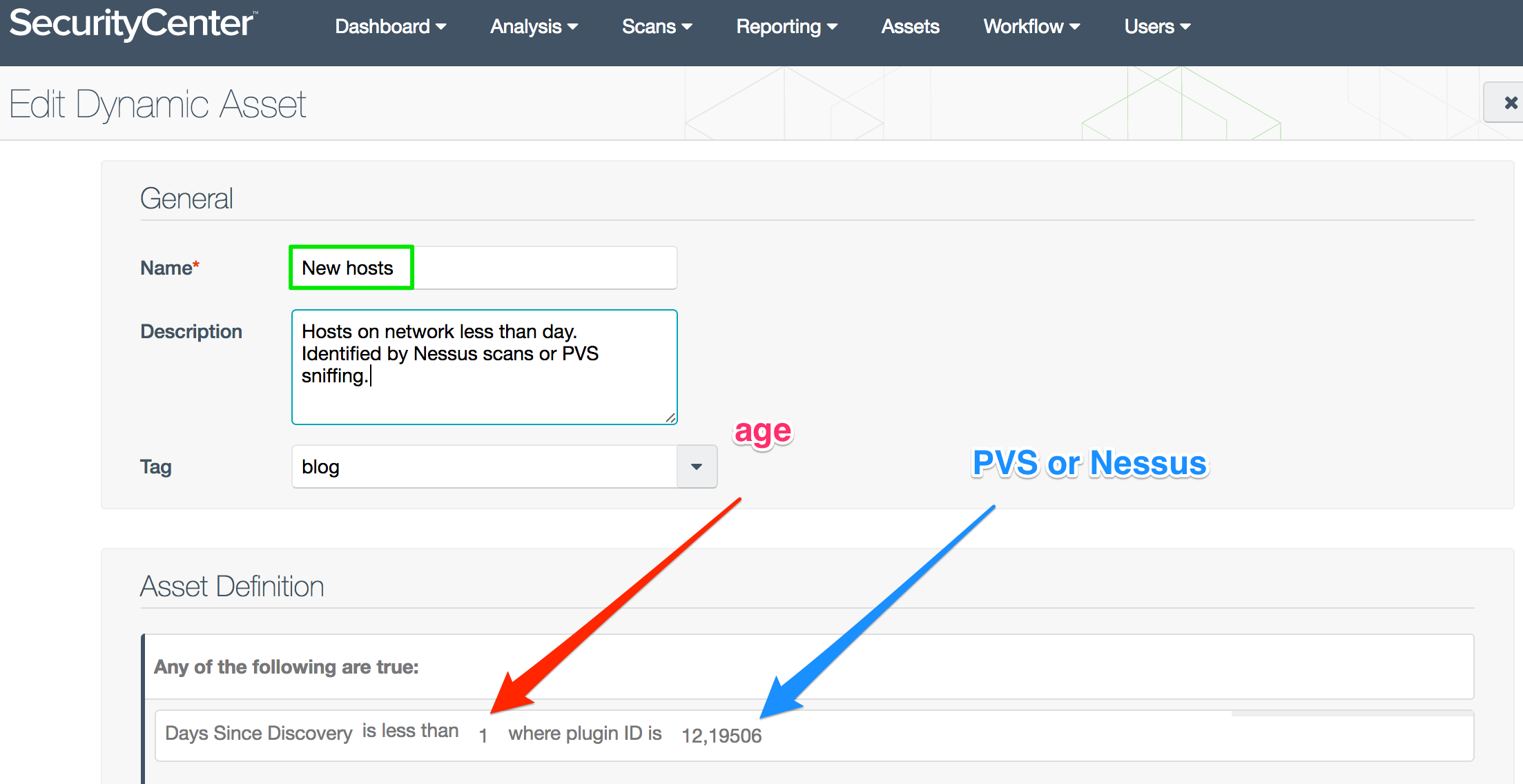Click 'Any of the following are true' header
The height and width of the screenshot is (784, 1523).
[x=287, y=667]
